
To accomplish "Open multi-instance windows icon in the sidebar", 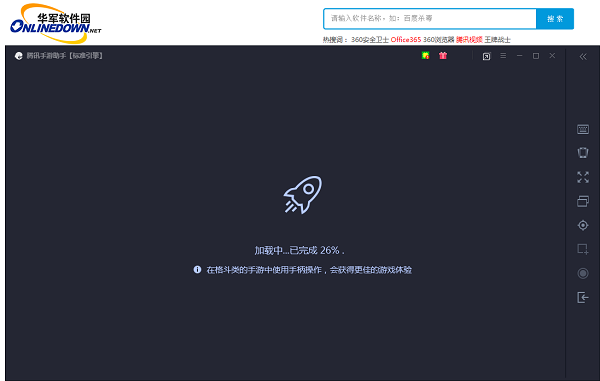I will point(583,201).
